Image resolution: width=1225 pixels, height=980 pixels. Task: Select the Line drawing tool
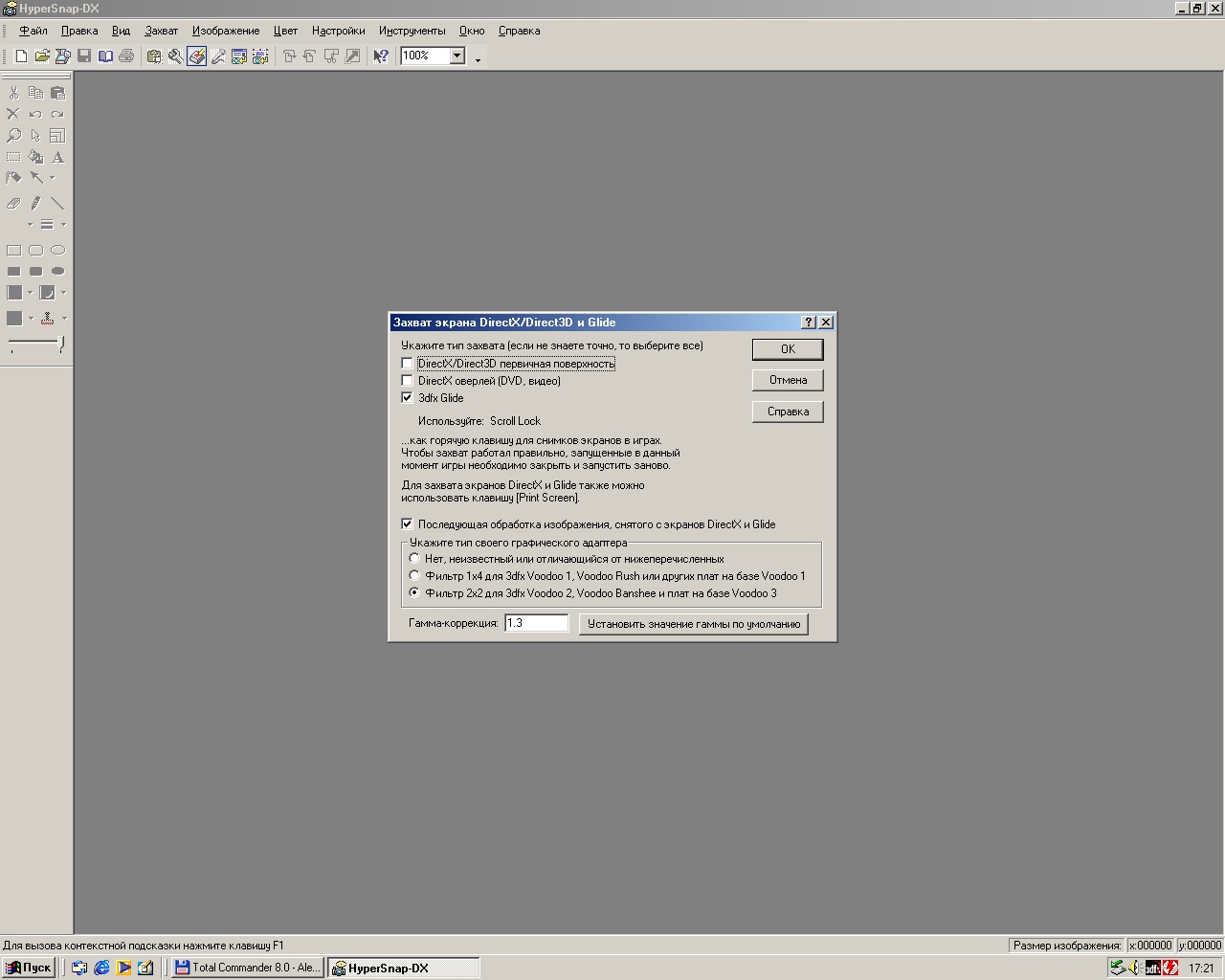[56, 203]
